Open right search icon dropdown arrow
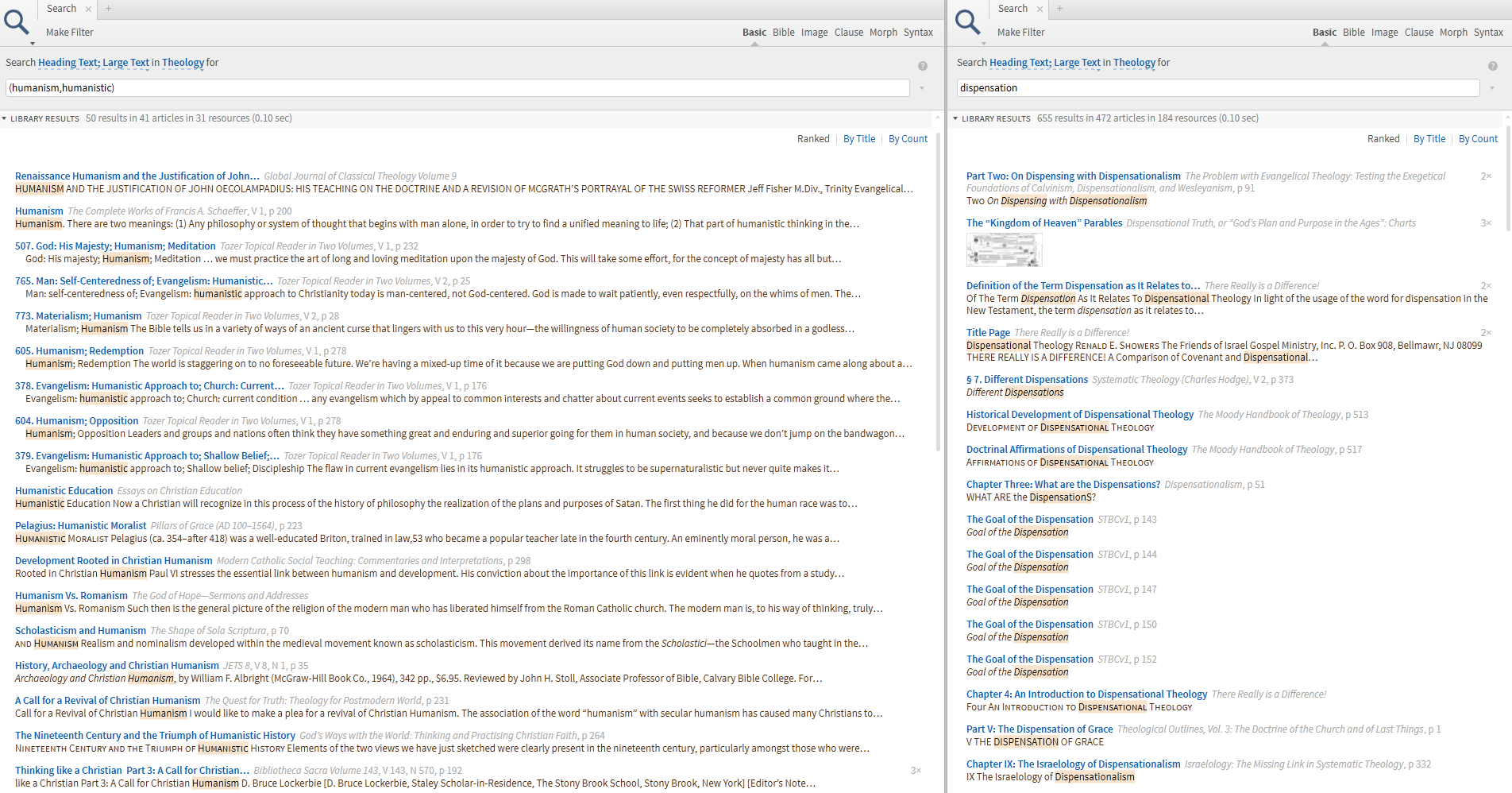 [983, 43]
